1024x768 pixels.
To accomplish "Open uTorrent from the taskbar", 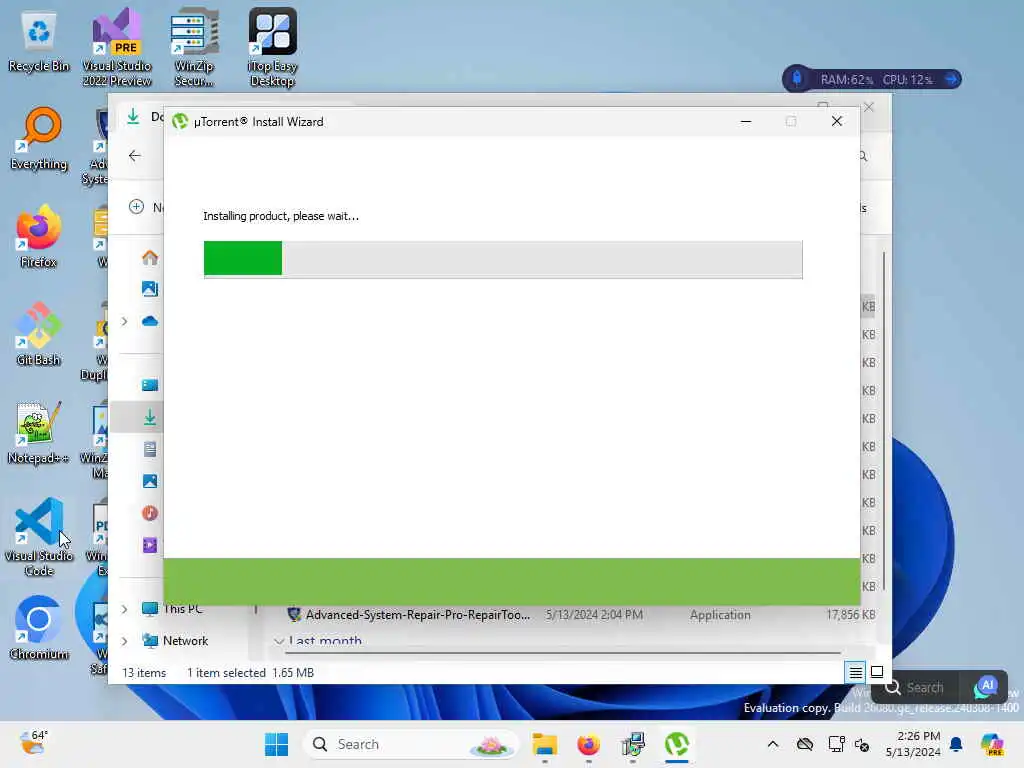I will pyautogui.click(x=677, y=744).
